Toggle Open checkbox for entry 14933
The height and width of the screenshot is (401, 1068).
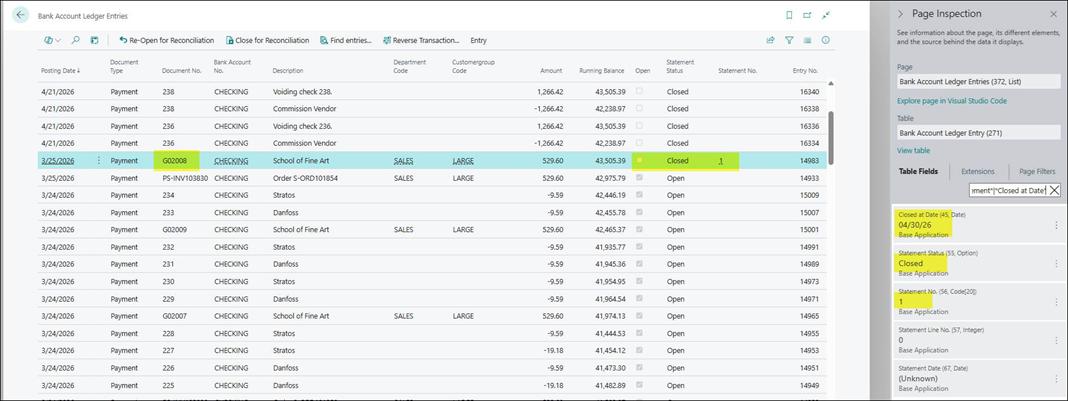pyautogui.click(x=639, y=178)
